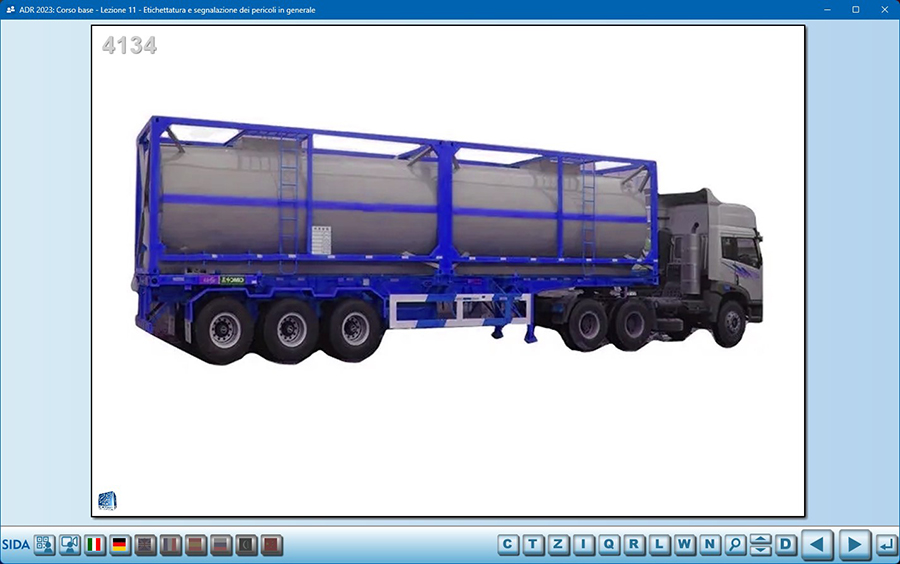Screen dimensions: 900x564
Task: Select the Chinese flag language button
Action: point(271,545)
